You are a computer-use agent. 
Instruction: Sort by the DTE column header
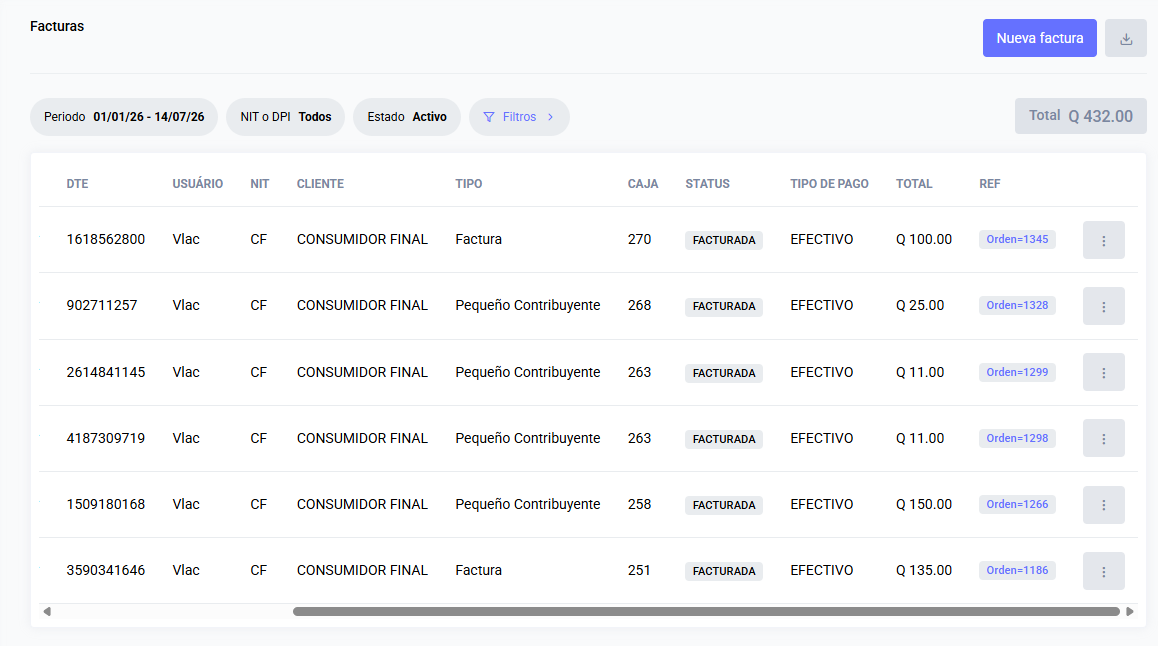point(78,184)
